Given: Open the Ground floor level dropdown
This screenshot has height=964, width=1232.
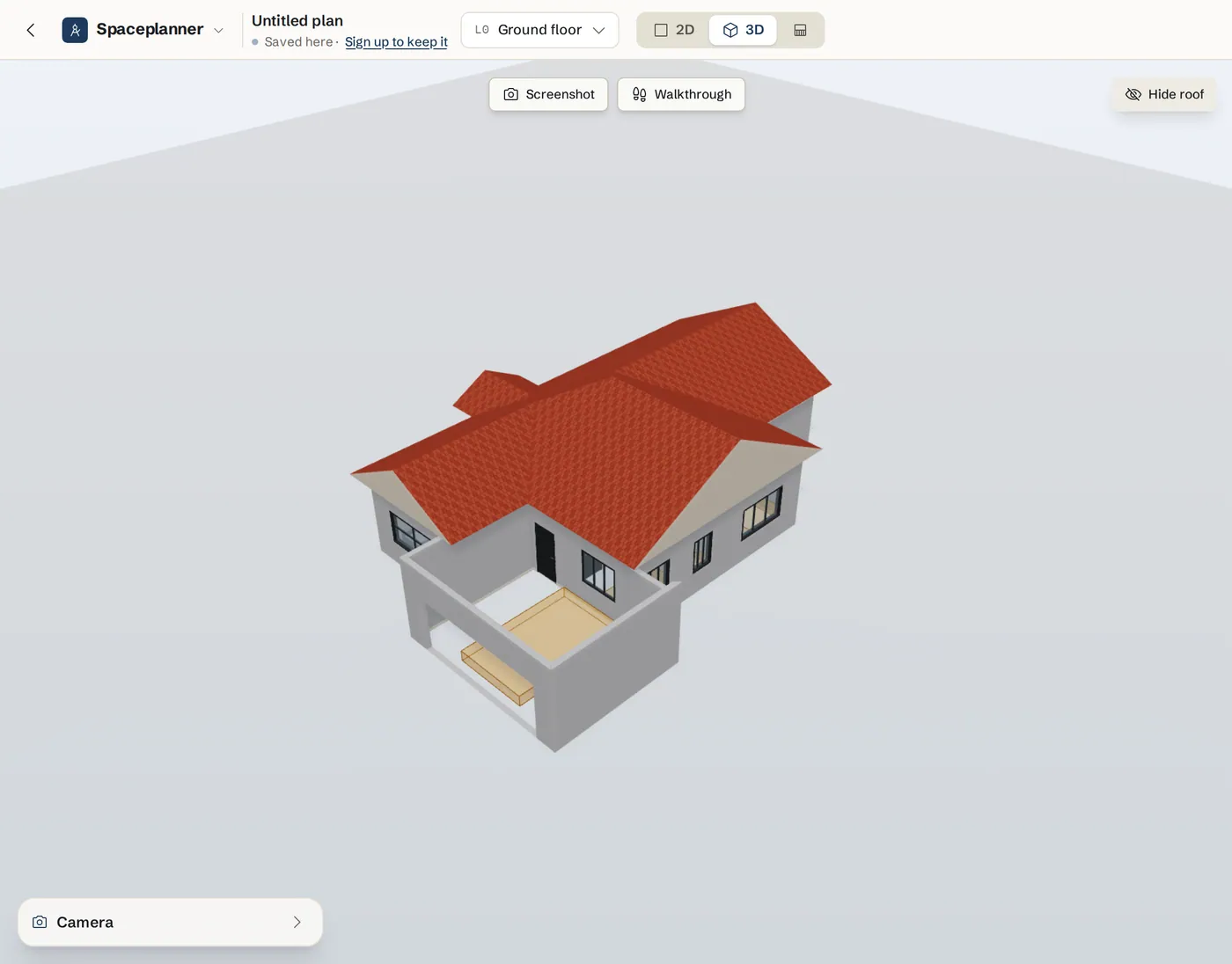Looking at the screenshot, I should pyautogui.click(x=539, y=30).
